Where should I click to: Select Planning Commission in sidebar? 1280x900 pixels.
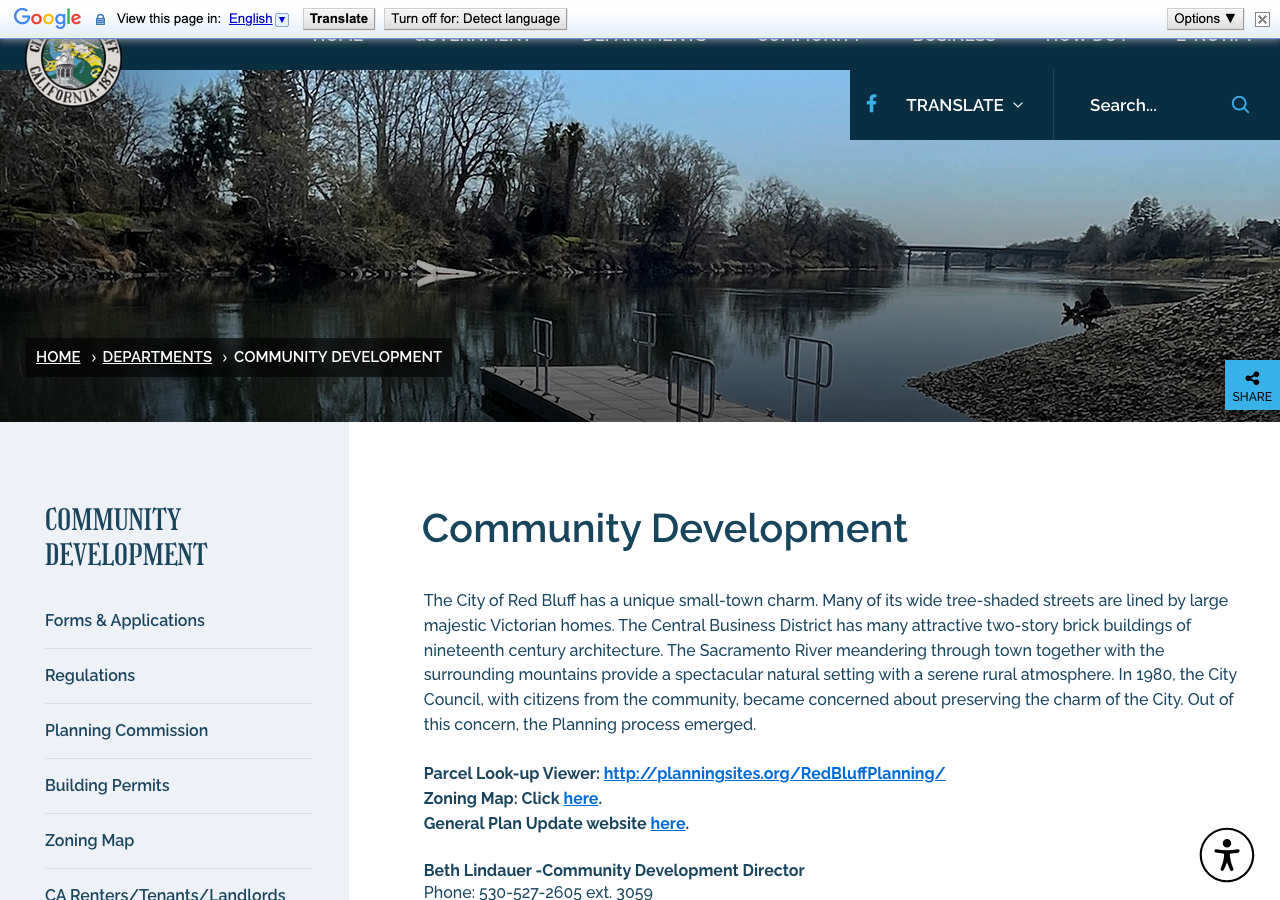click(126, 731)
